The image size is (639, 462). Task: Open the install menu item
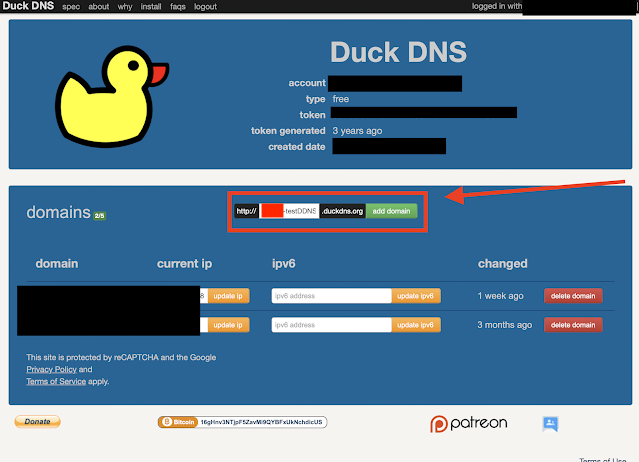tap(151, 7)
